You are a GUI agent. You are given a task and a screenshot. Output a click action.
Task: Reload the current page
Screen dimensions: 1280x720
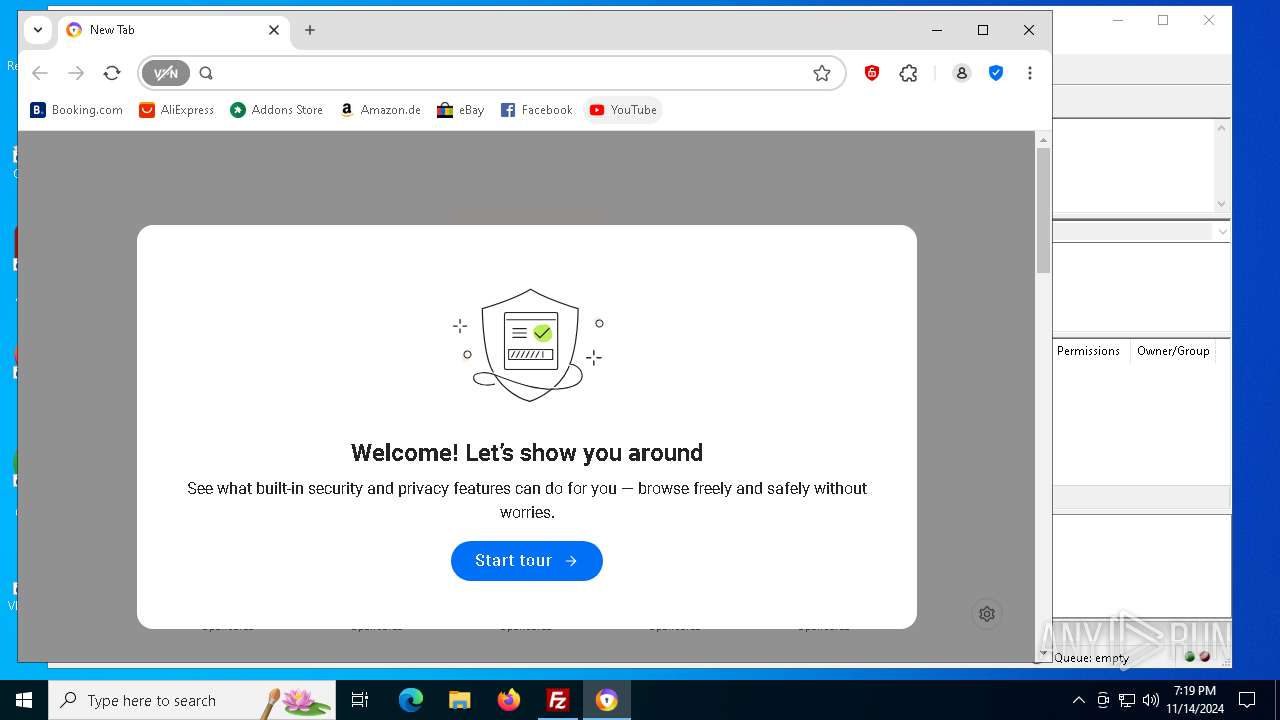click(112, 73)
